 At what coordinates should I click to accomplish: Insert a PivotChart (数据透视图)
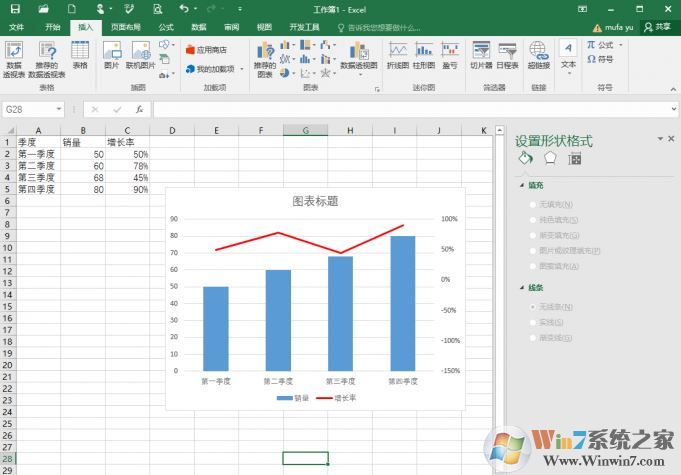click(x=359, y=59)
